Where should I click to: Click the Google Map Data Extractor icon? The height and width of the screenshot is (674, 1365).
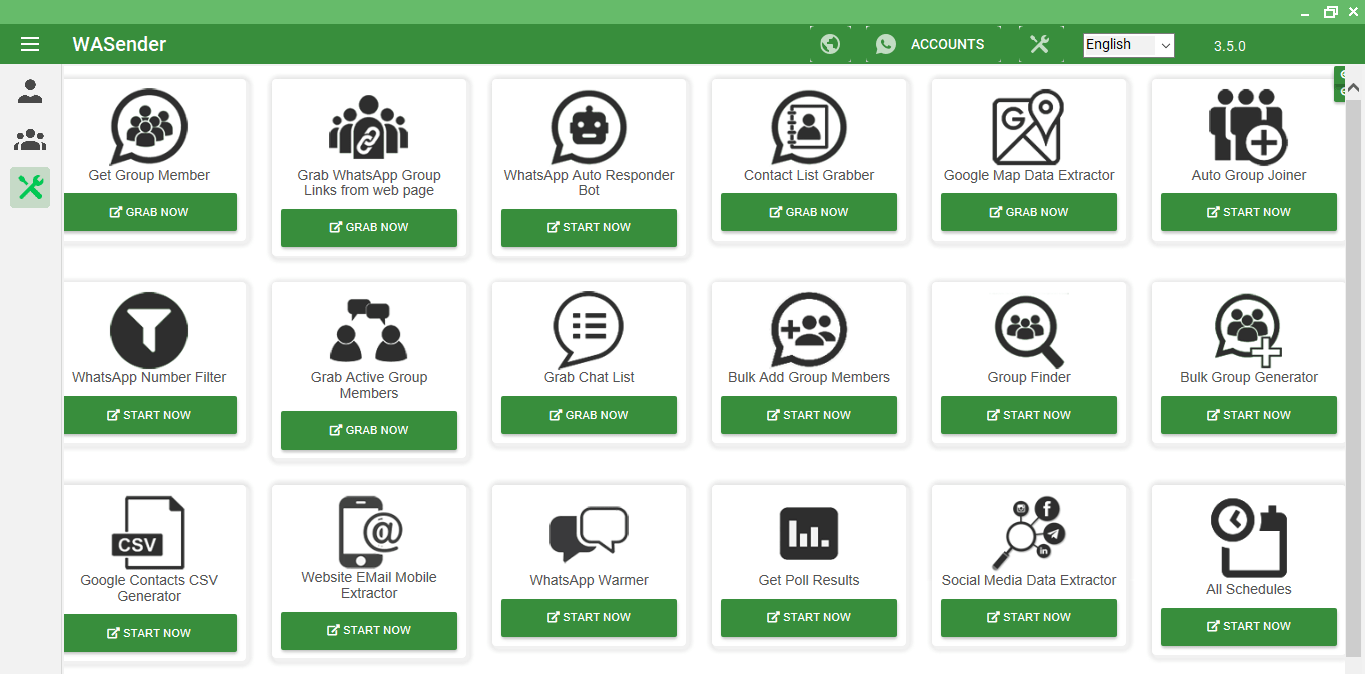(x=1028, y=128)
